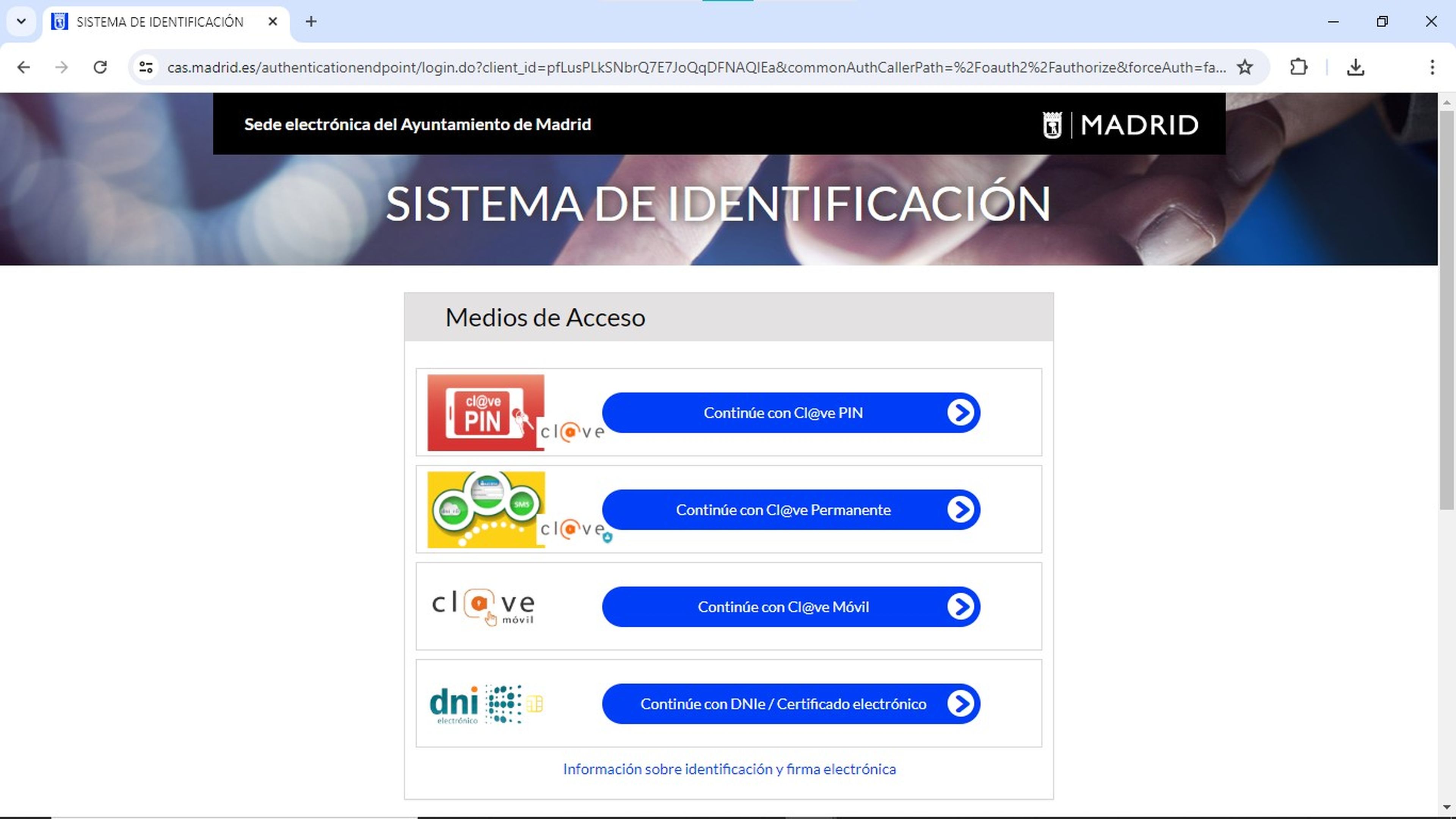The image size is (1456, 819).
Task: Click the Cl@ve PIN red logo
Action: pyautogui.click(x=485, y=412)
